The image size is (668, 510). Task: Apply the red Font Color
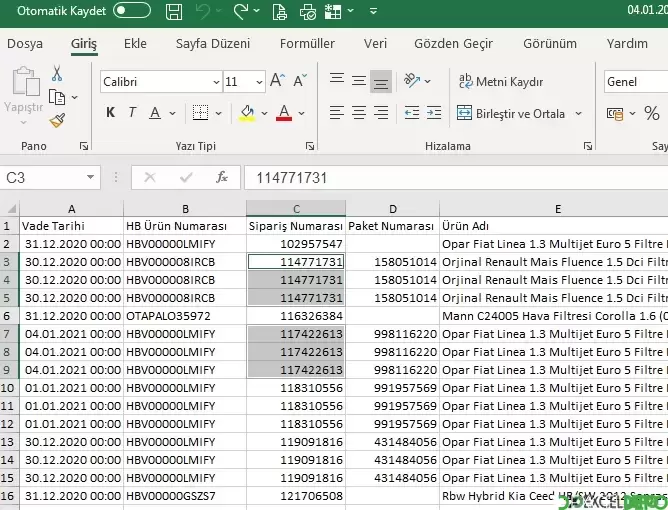tap(284, 113)
